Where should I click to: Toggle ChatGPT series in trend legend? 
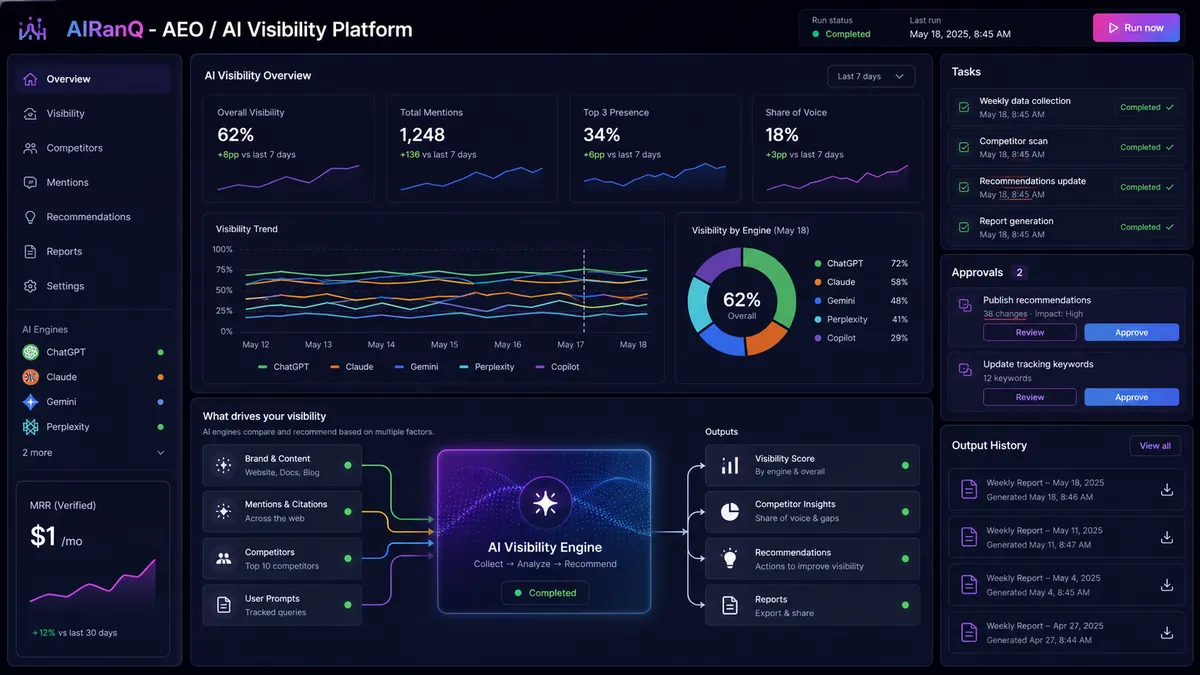coord(283,367)
